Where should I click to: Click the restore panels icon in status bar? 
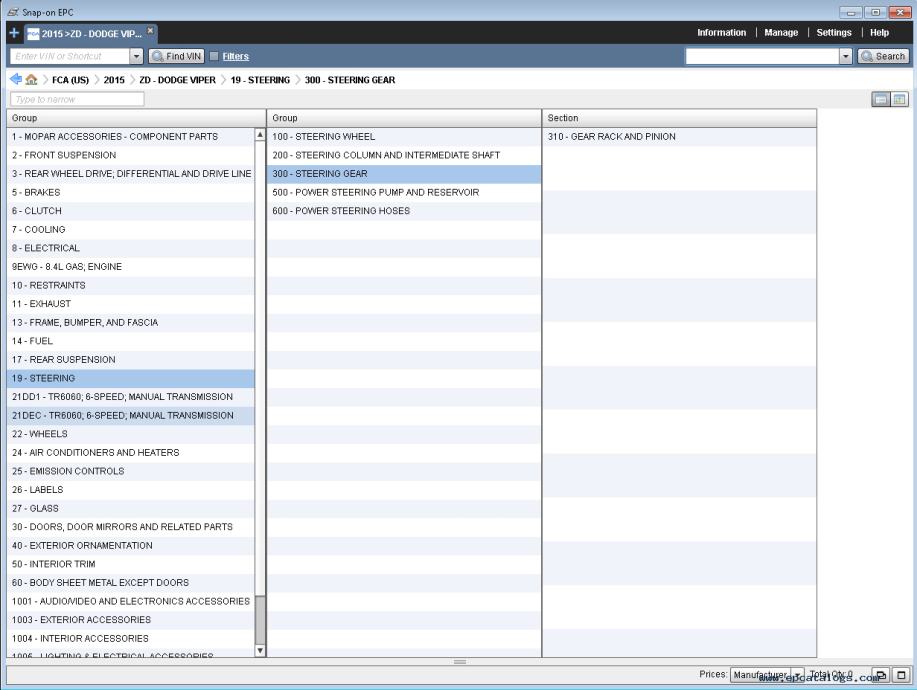coord(881,676)
